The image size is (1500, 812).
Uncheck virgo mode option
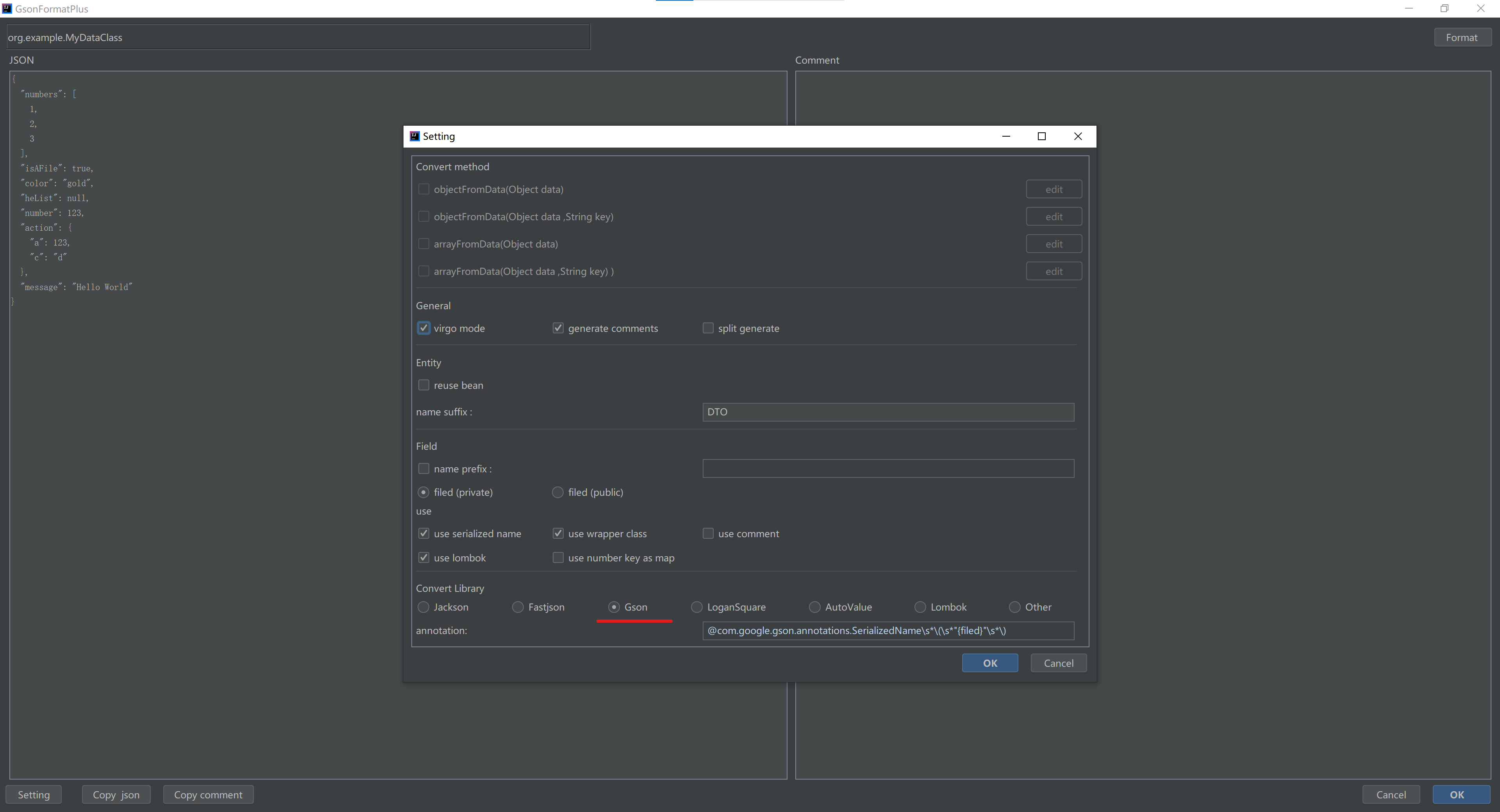click(x=424, y=328)
